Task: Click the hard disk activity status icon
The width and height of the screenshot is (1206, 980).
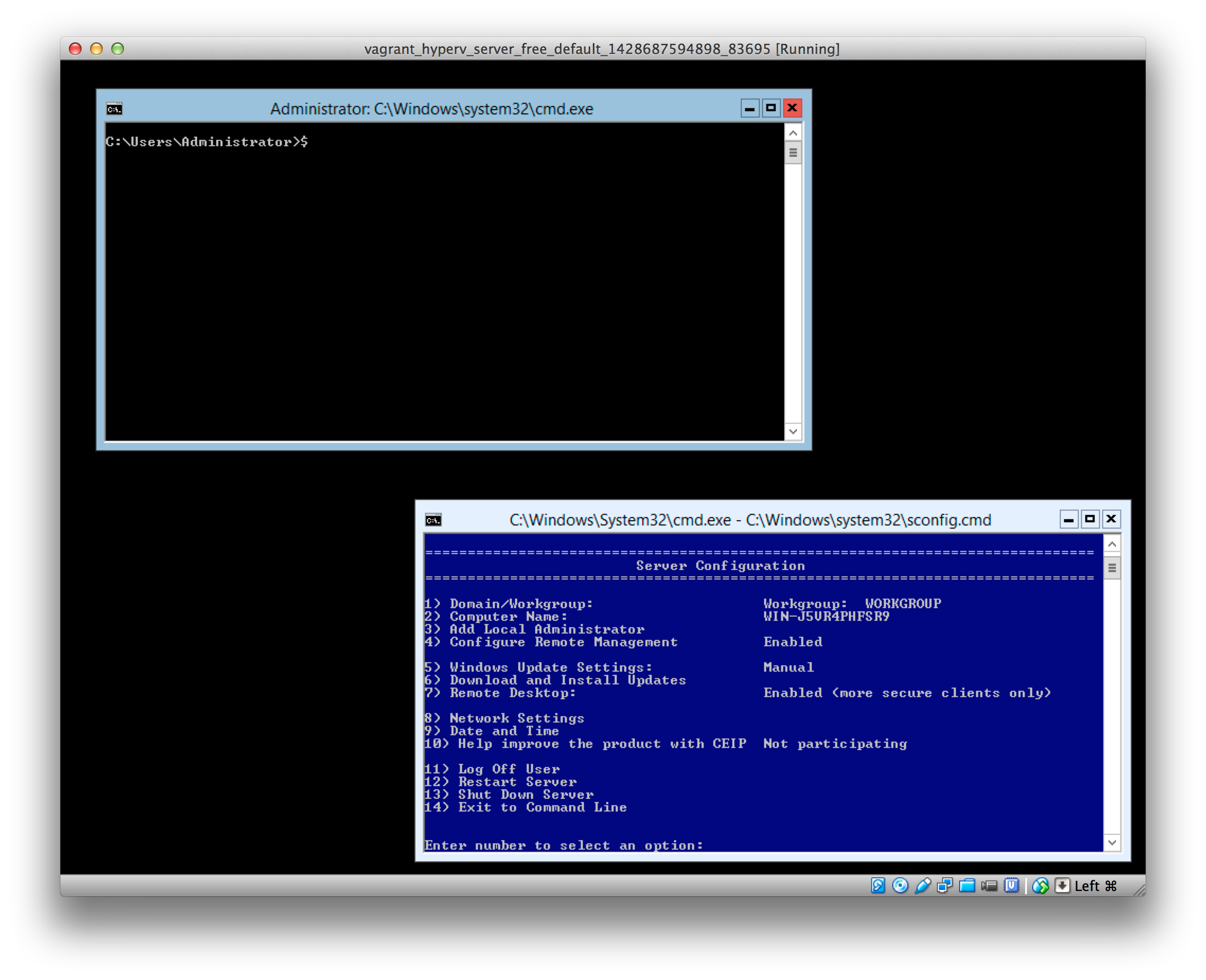Action: point(878,886)
